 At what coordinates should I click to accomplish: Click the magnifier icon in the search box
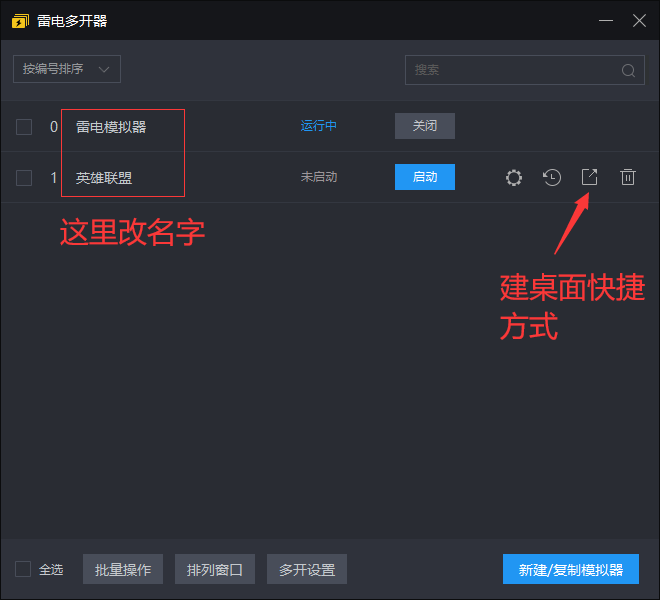628,70
